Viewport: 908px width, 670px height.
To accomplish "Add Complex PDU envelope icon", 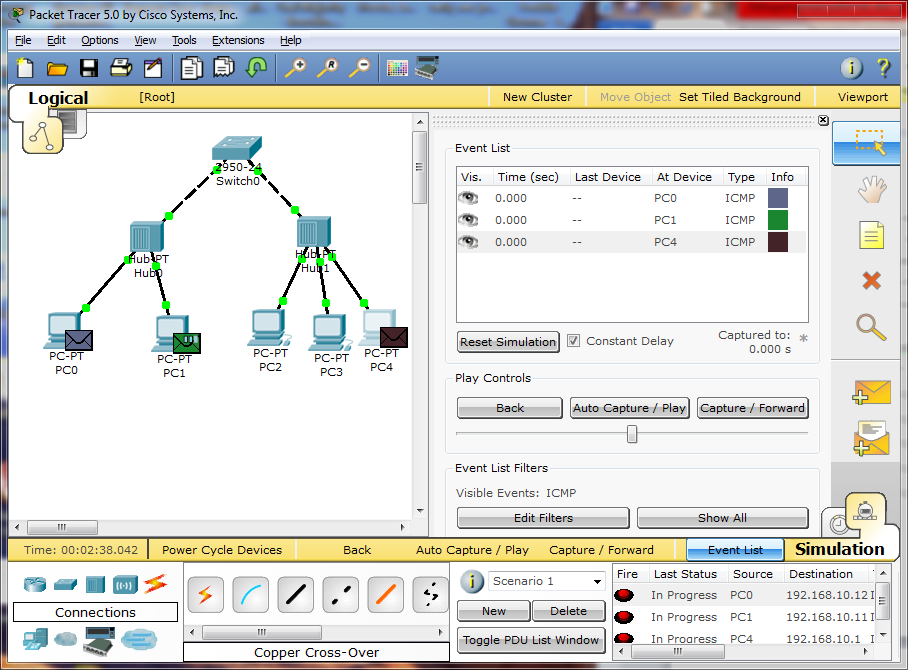I will click(872, 438).
